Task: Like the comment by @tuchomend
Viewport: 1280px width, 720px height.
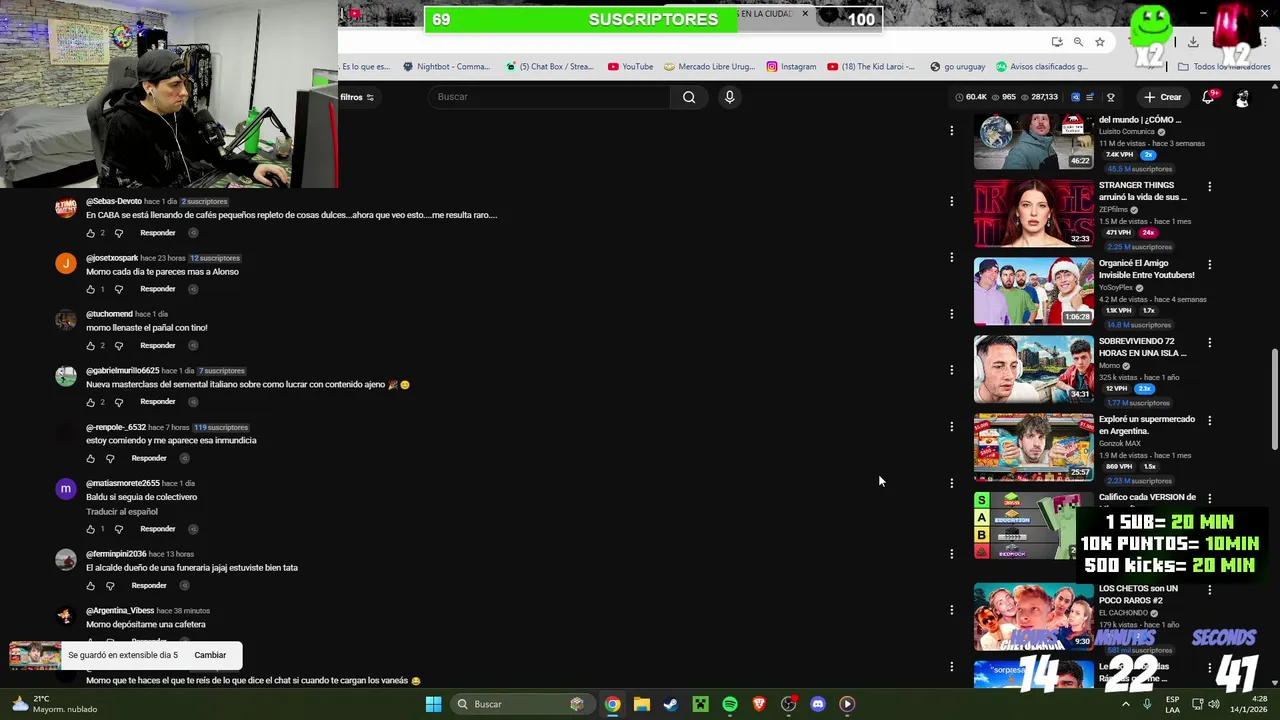Action: [x=90, y=345]
